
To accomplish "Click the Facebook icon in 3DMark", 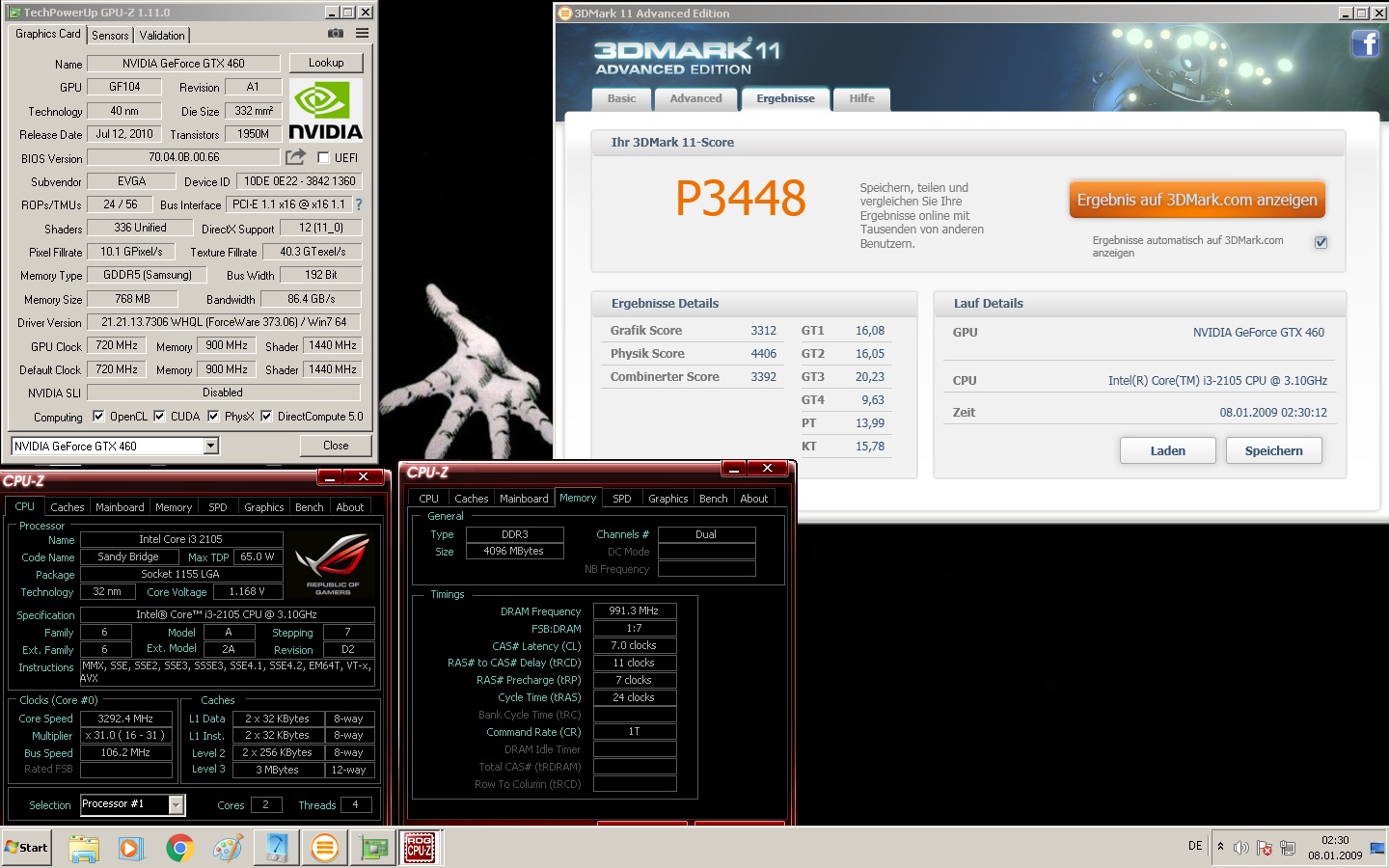I will point(1365,44).
